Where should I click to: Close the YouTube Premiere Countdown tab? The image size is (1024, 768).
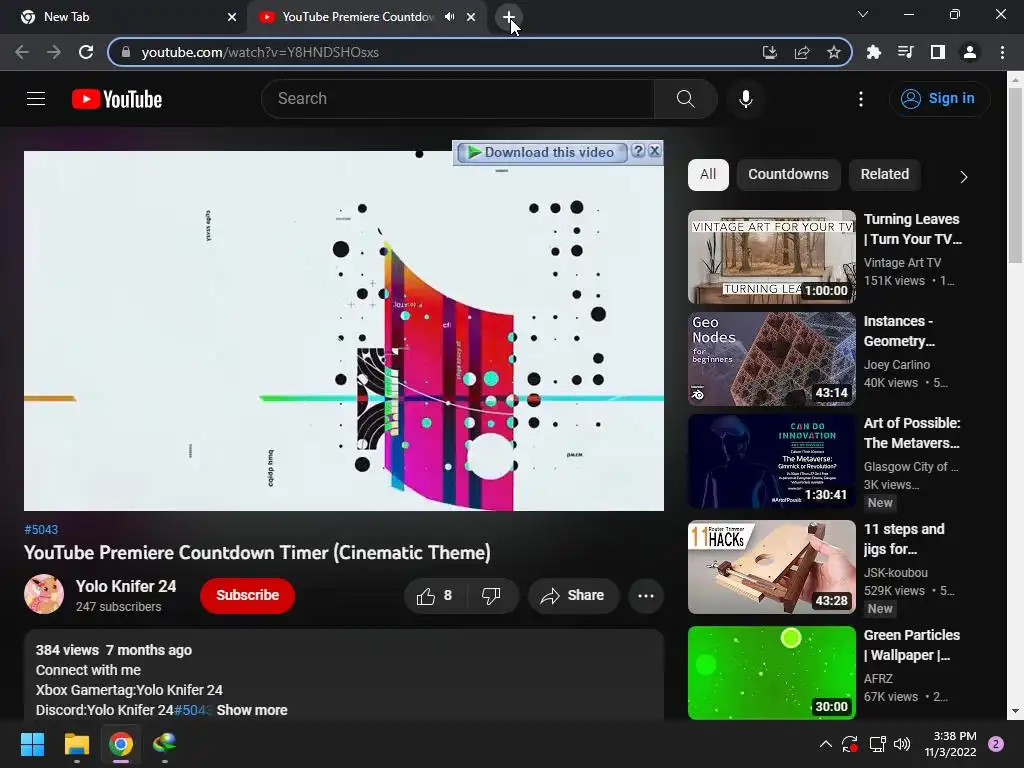pyautogui.click(x=471, y=17)
